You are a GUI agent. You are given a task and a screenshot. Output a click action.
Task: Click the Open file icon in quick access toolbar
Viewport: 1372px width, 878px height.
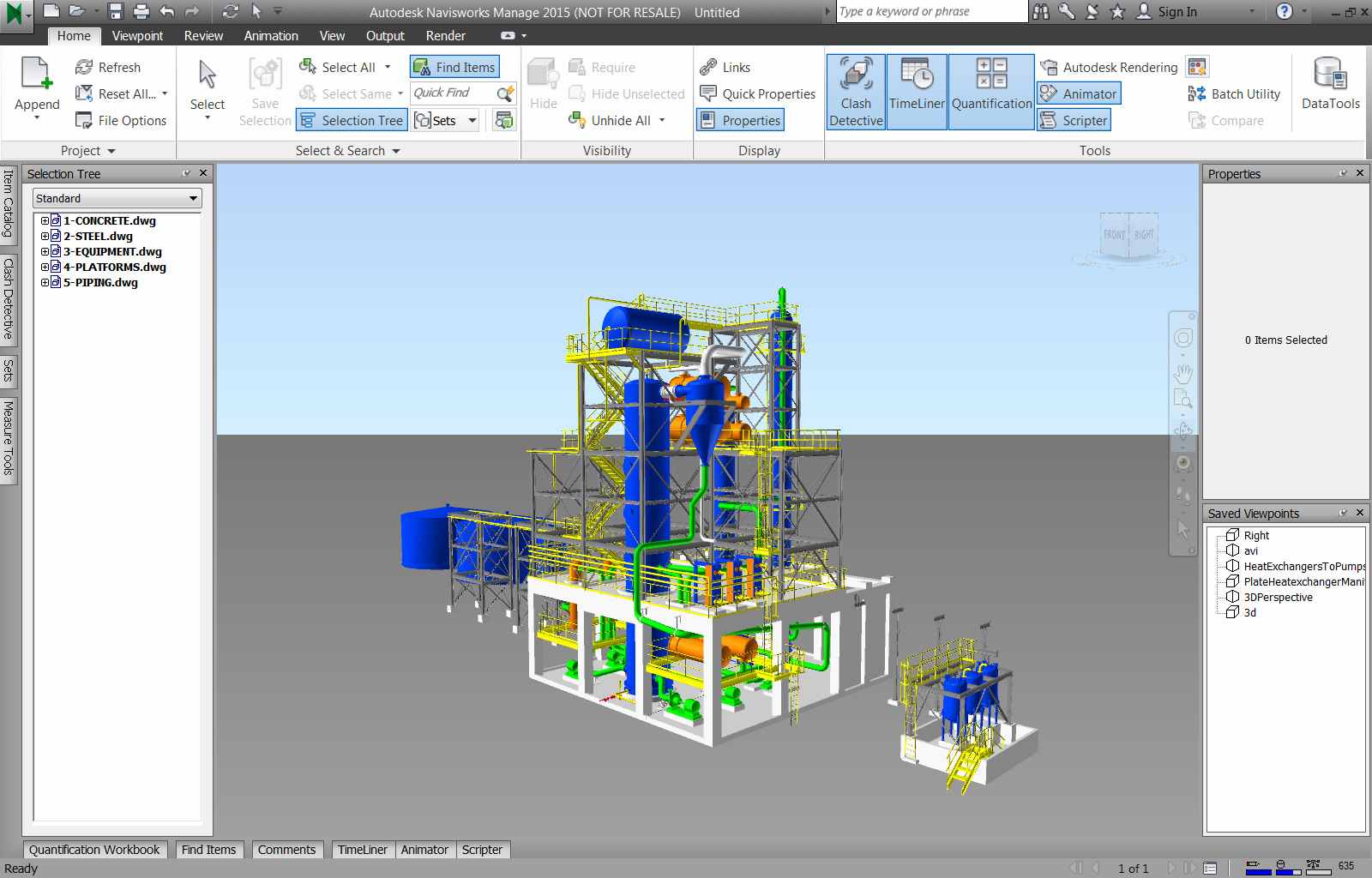(76, 11)
